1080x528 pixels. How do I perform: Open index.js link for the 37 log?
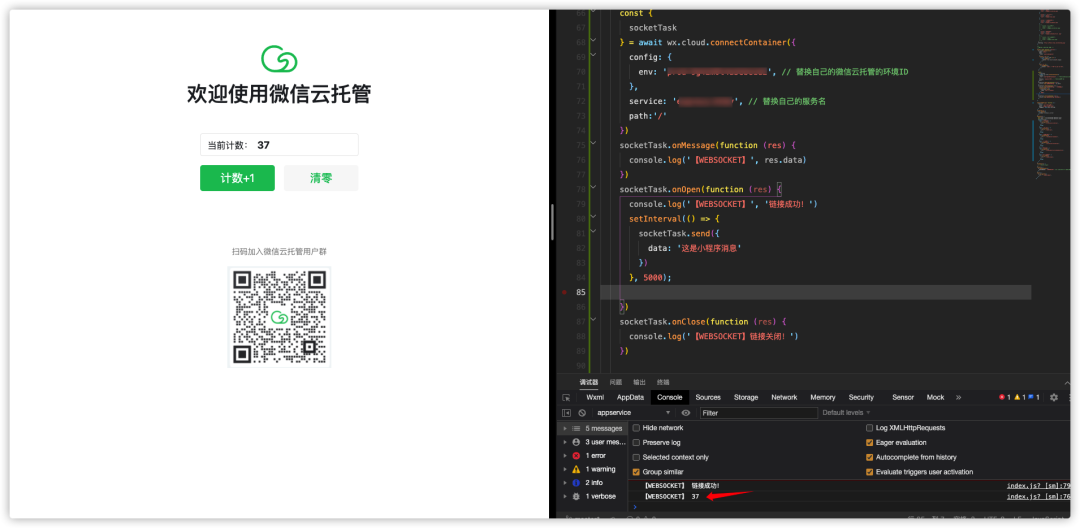(x=1039, y=496)
